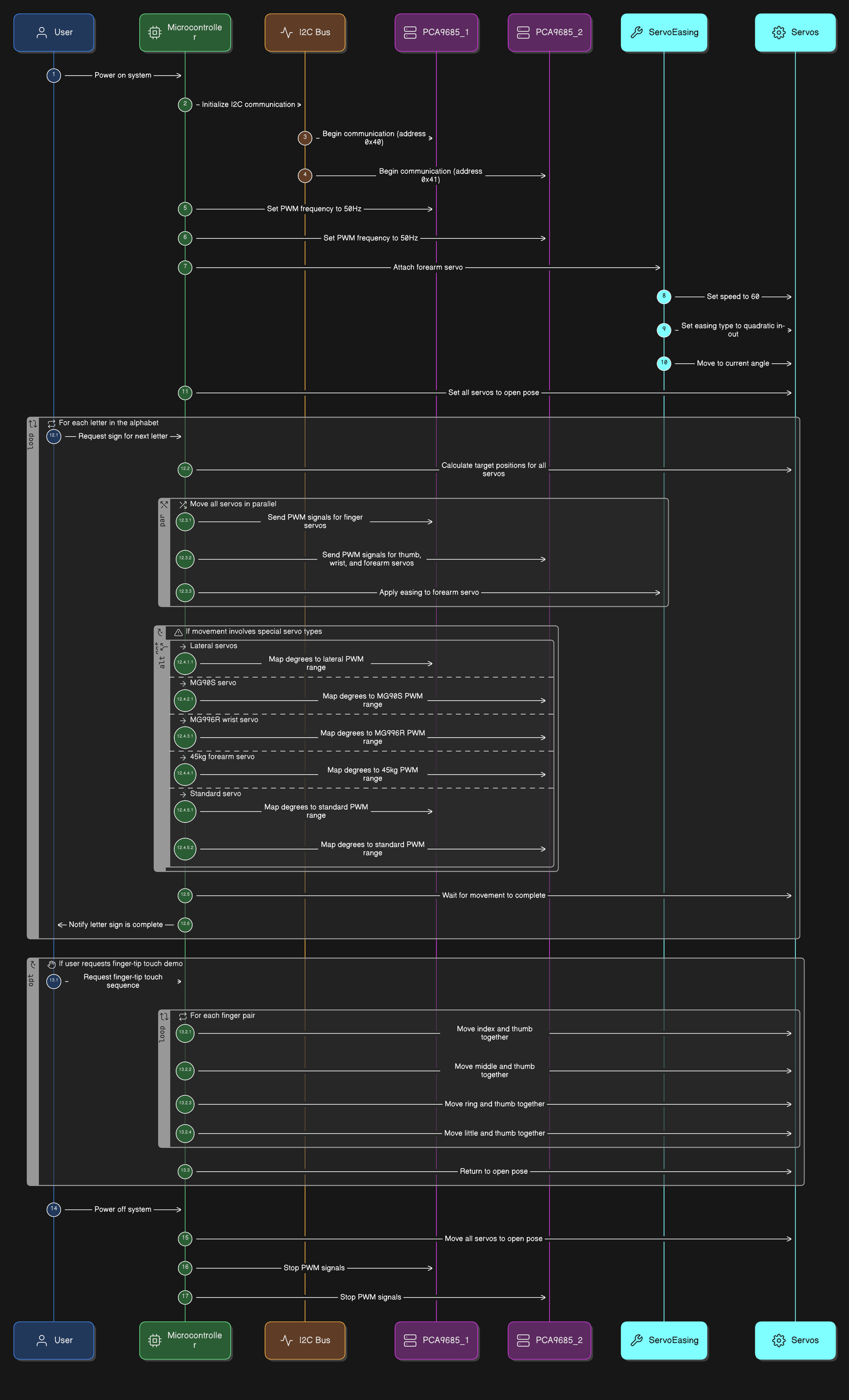Screen dimensions: 849x1400
Task: Click the bottom Servos participant box
Action: click(795, 1340)
